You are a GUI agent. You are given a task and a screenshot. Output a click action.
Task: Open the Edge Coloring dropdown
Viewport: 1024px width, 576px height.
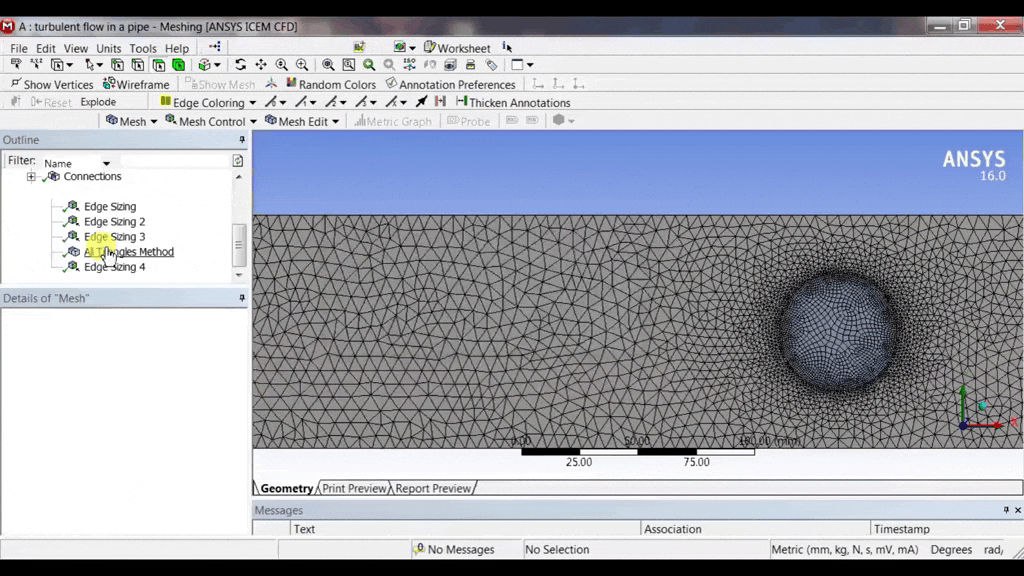pyautogui.click(x=208, y=102)
